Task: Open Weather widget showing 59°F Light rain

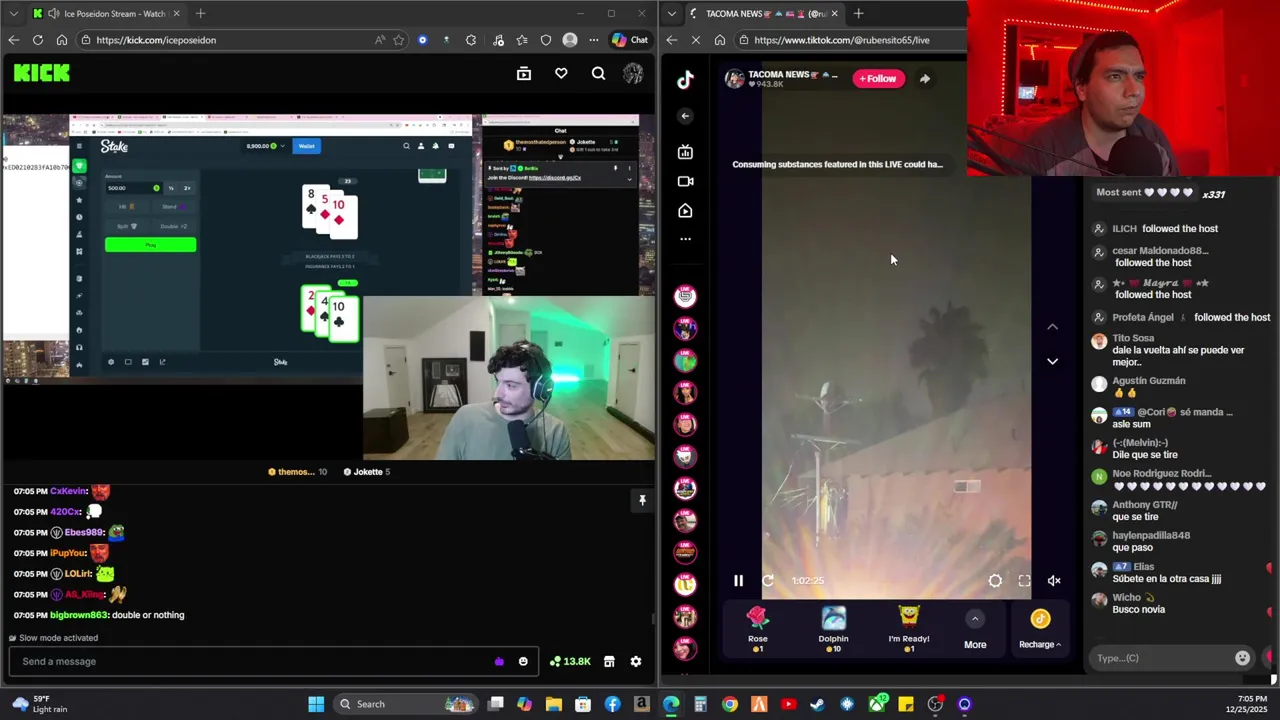Action: click(40, 704)
